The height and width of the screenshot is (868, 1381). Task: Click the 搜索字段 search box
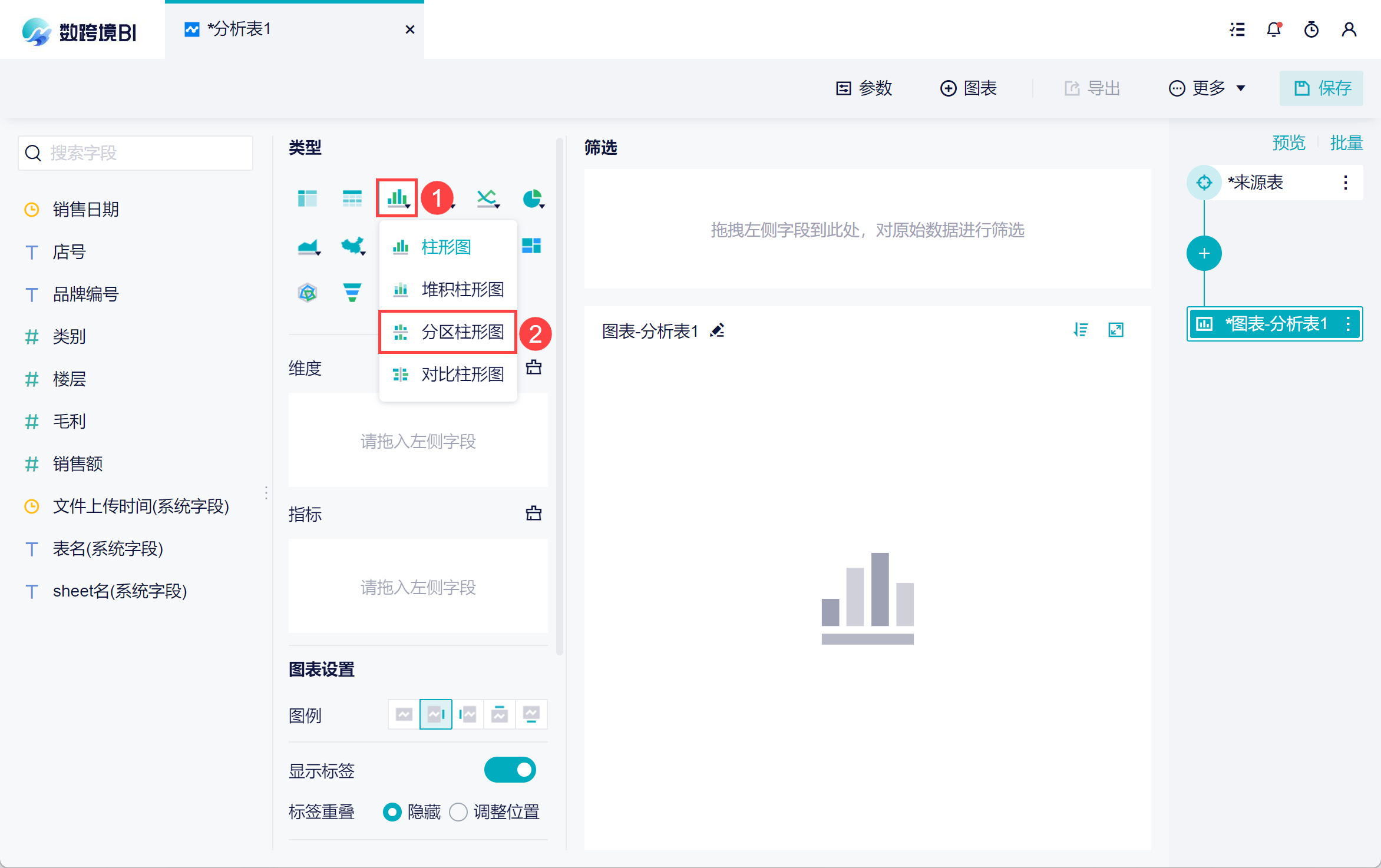click(136, 153)
